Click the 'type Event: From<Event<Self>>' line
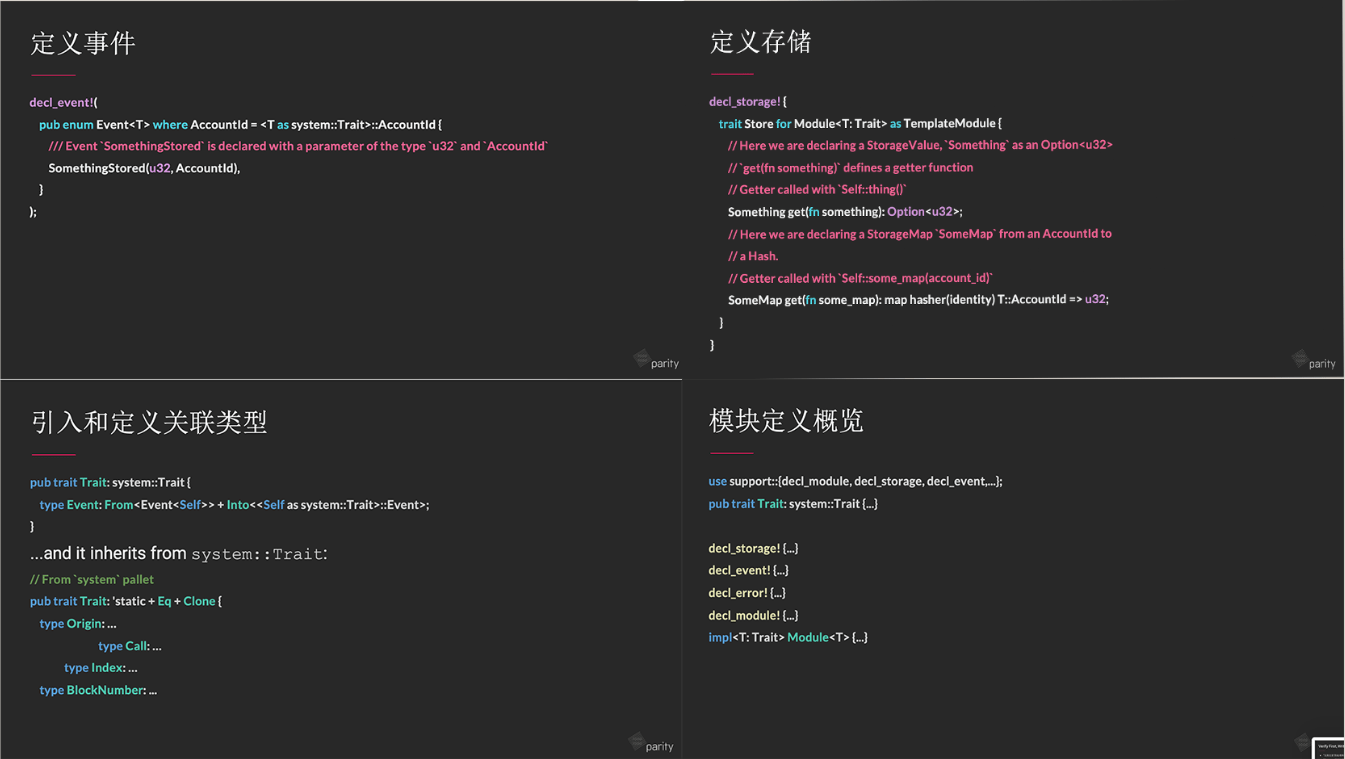The image size is (1345, 759). tap(234, 505)
